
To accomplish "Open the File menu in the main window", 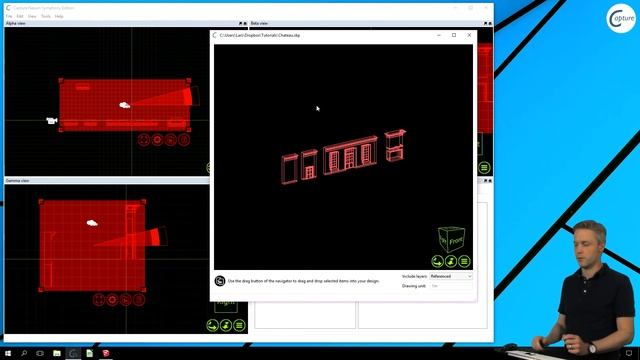I will (9, 16).
